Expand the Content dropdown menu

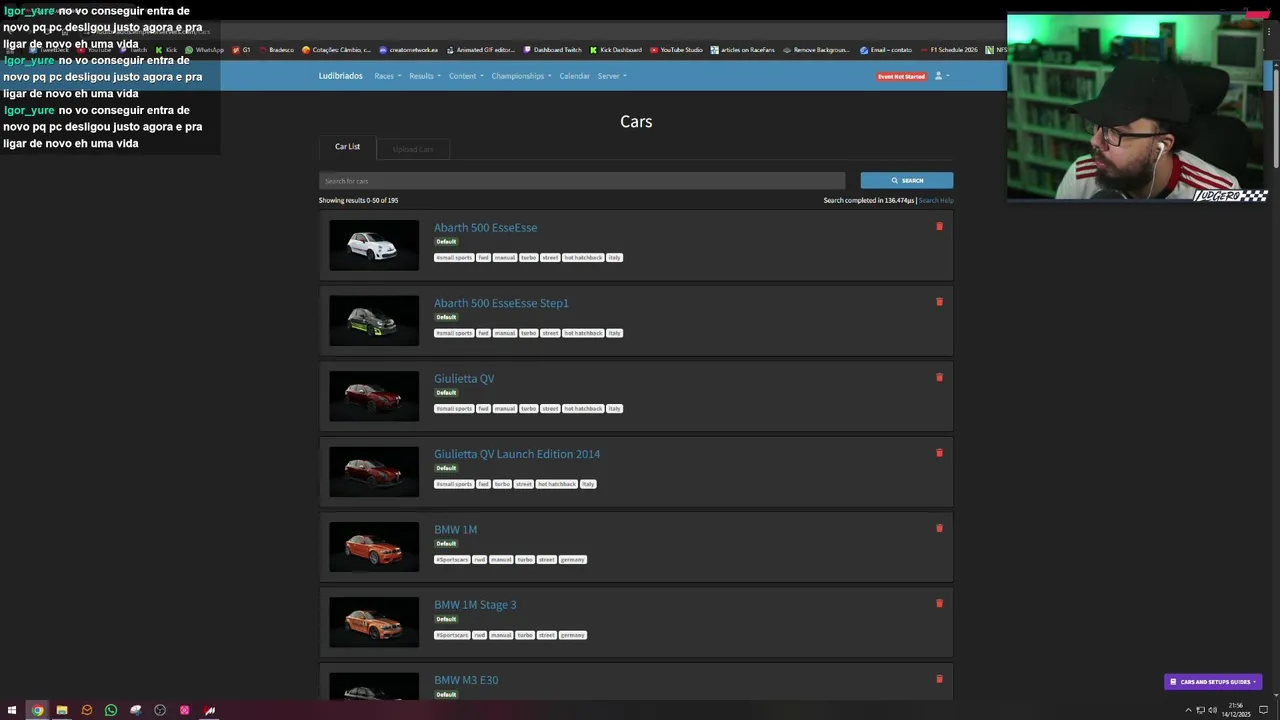pos(466,76)
